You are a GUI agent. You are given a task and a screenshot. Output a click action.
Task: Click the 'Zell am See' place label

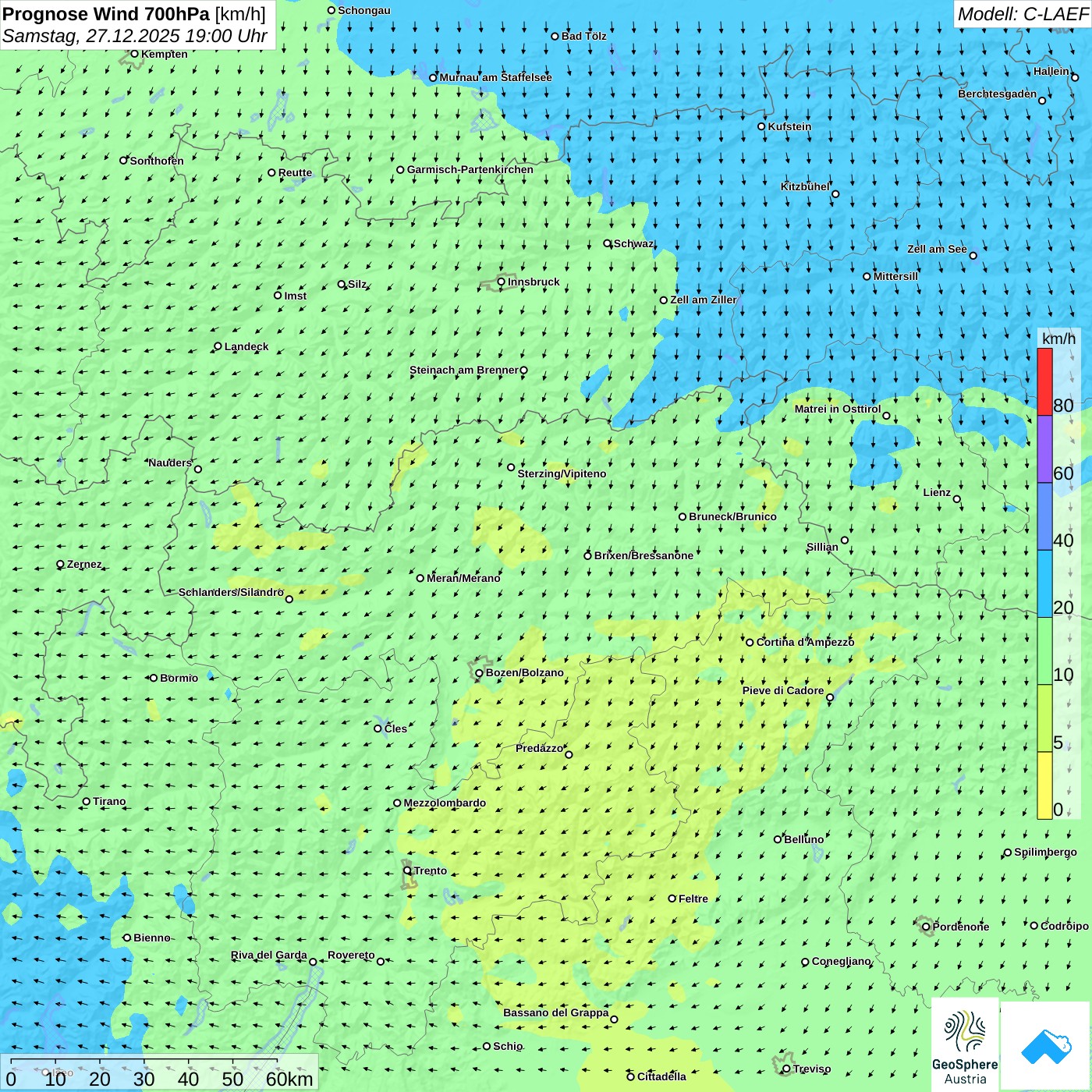(936, 249)
